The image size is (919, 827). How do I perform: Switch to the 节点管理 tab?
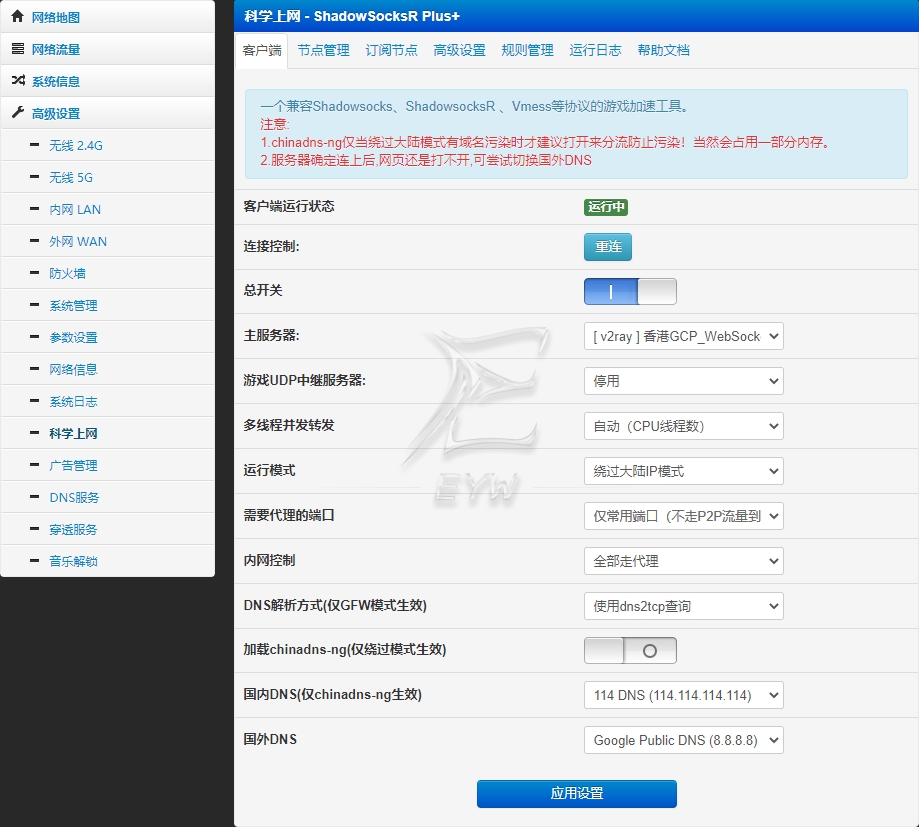click(323, 50)
